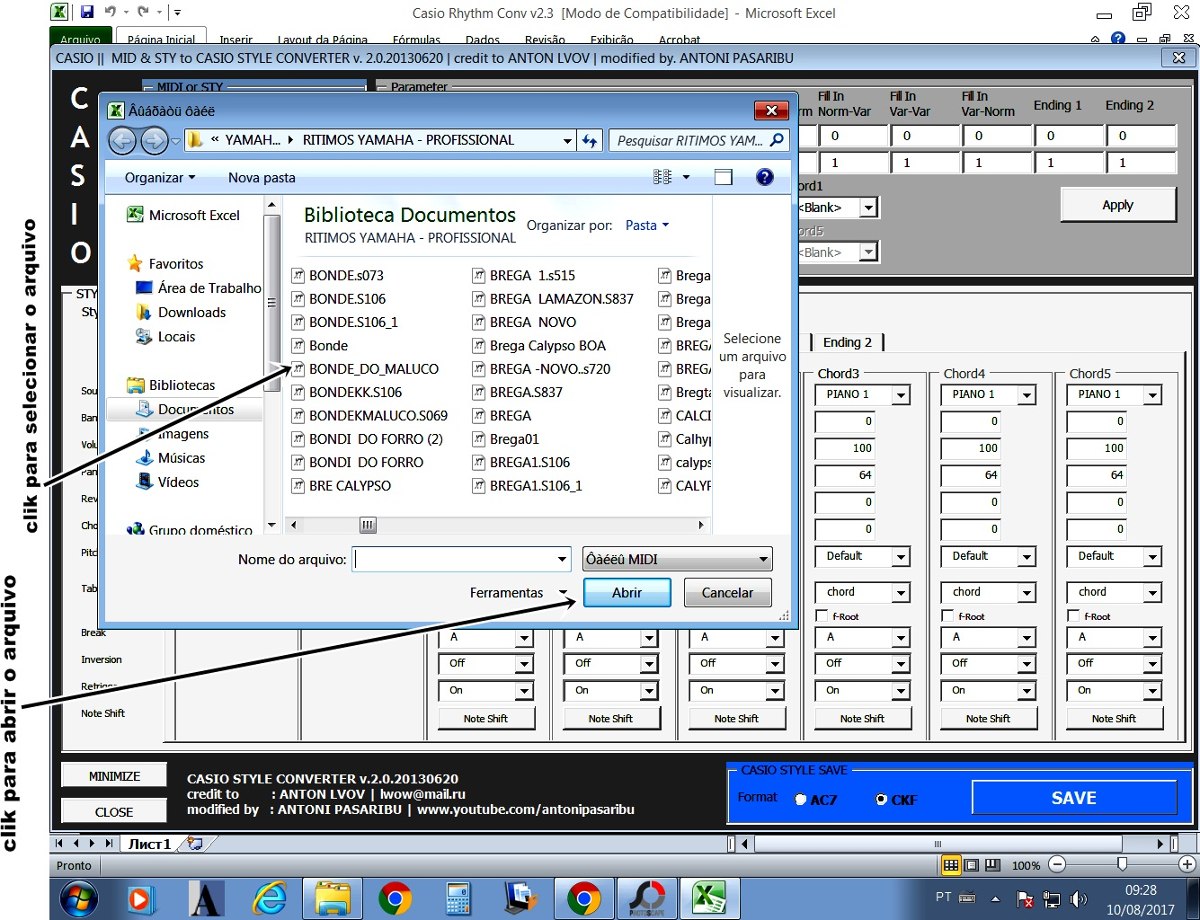Image resolution: width=1200 pixels, height=920 pixels.
Task: Open the Fórmulas ribbon tab
Action: tap(417, 40)
